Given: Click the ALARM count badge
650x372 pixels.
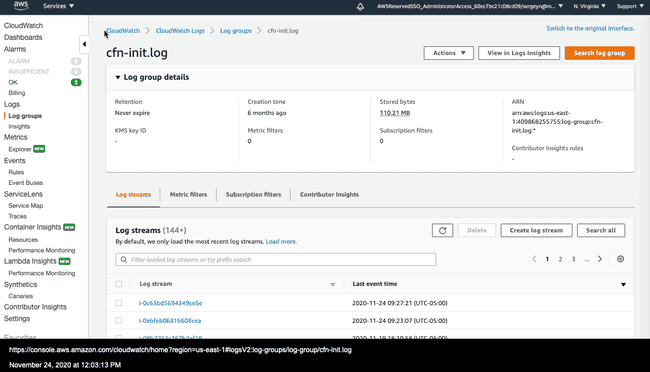Looking at the screenshot, I should [x=76, y=61].
